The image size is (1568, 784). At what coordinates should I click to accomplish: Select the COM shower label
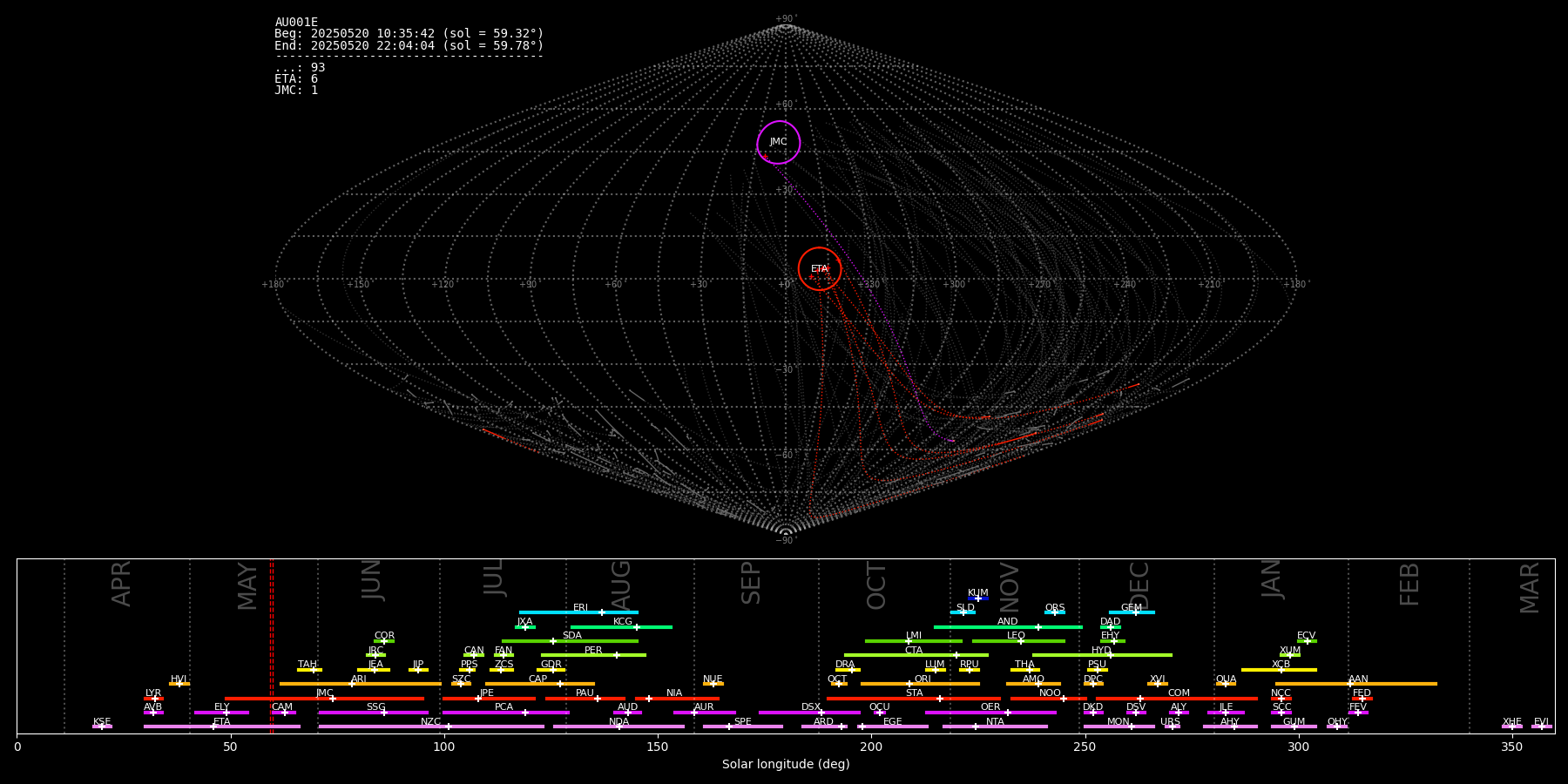click(x=1179, y=693)
